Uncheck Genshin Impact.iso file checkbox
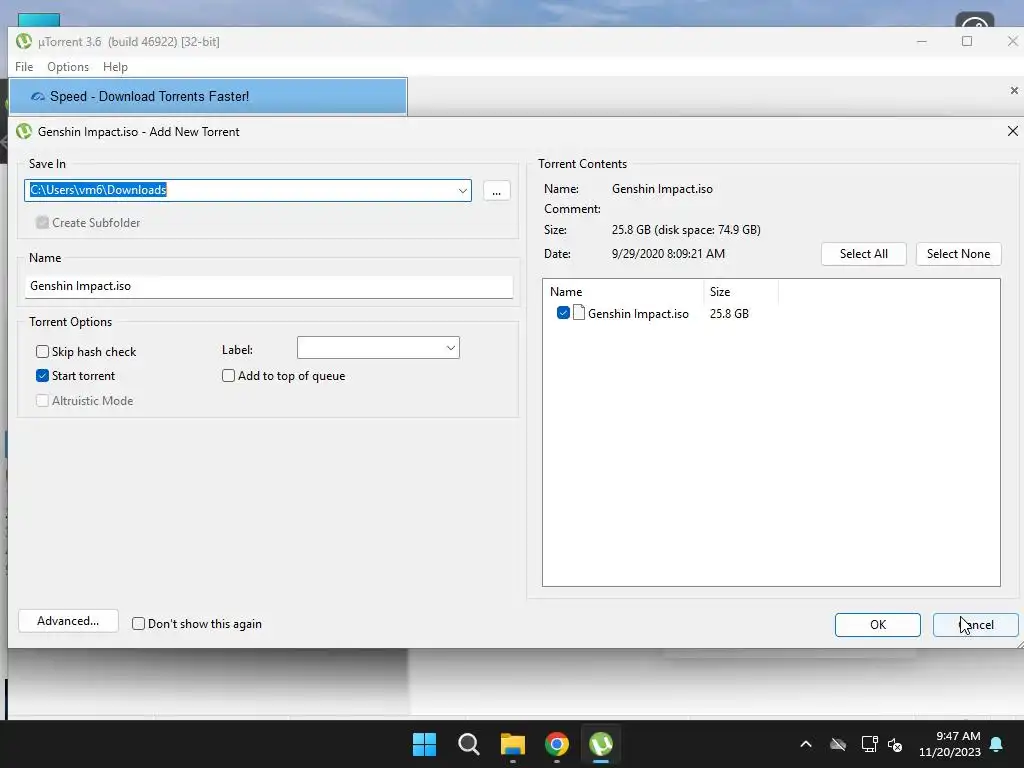Image resolution: width=1024 pixels, height=768 pixels. [x=563, y=313]
